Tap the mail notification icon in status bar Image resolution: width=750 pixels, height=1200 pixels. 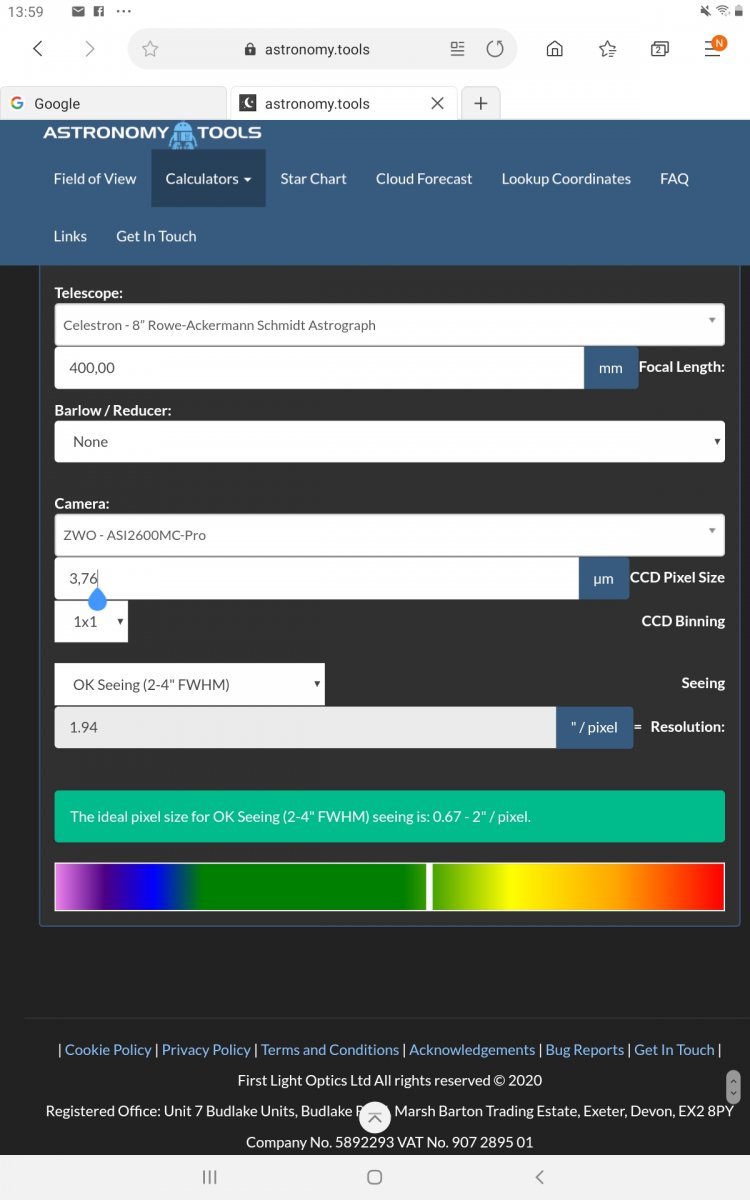tap(79, 11)
